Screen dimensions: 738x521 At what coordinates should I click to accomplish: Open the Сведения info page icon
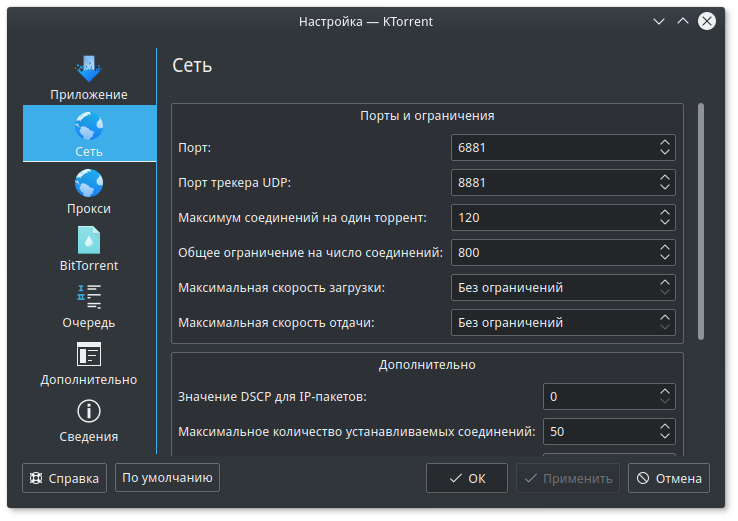point(89,411)
